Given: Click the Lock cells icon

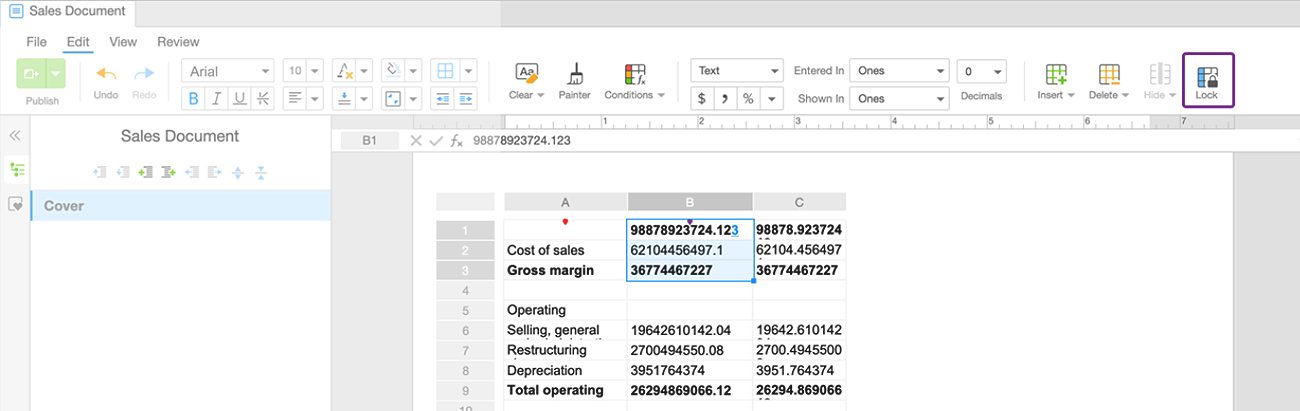Looking at the screenshot, I should [1207, 75].
